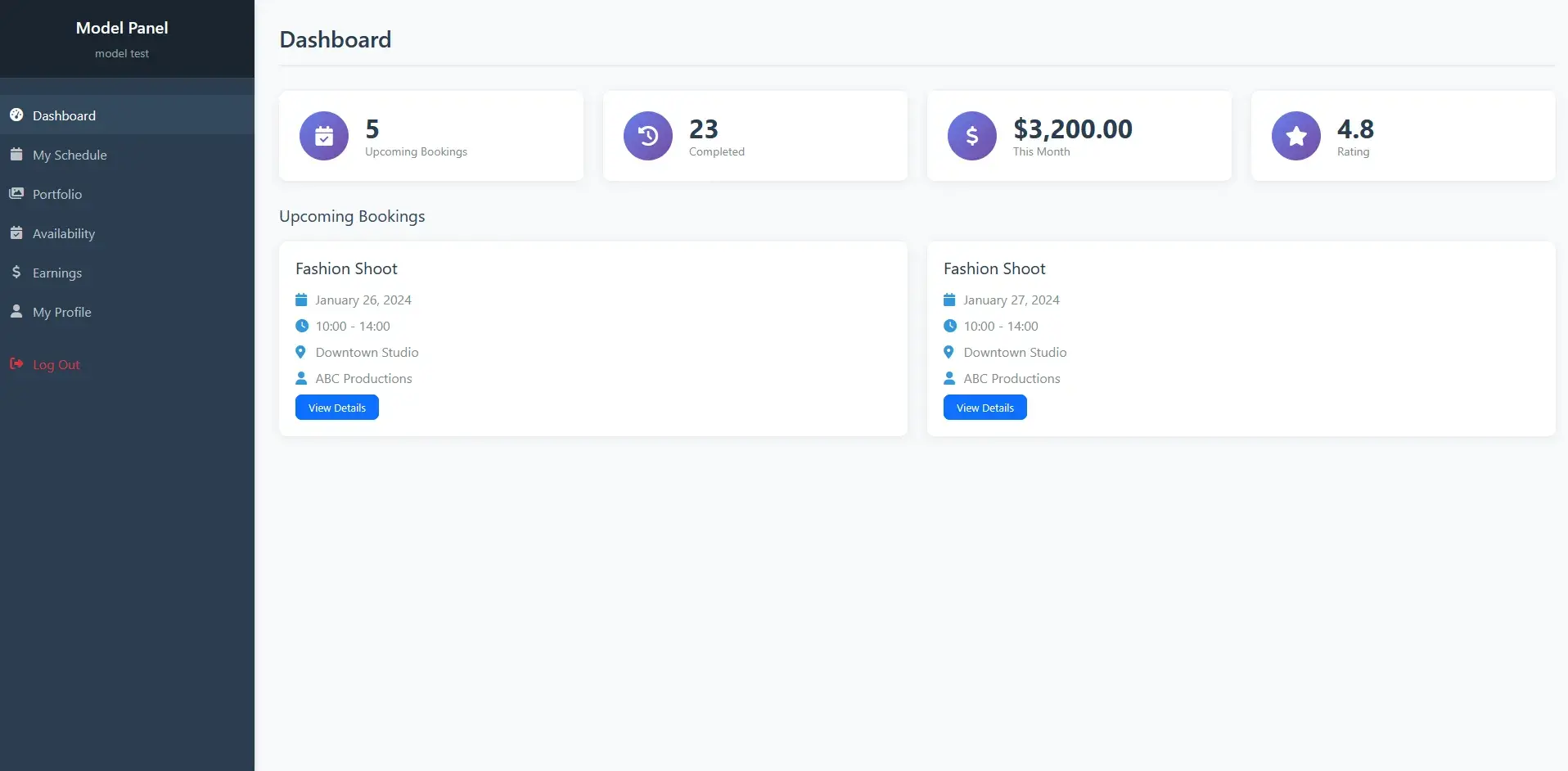This screenshot has width=1568, height=771.
Task: Click the purple Completed history clock icon
Action: (648, 136)
